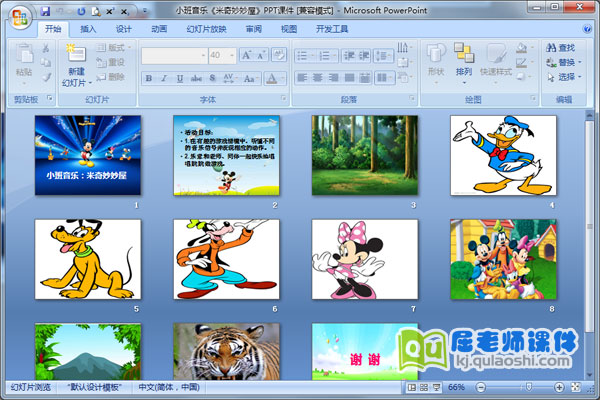Justify text alignment
Viewport: 600px width, 400px height.
[349, 78]
